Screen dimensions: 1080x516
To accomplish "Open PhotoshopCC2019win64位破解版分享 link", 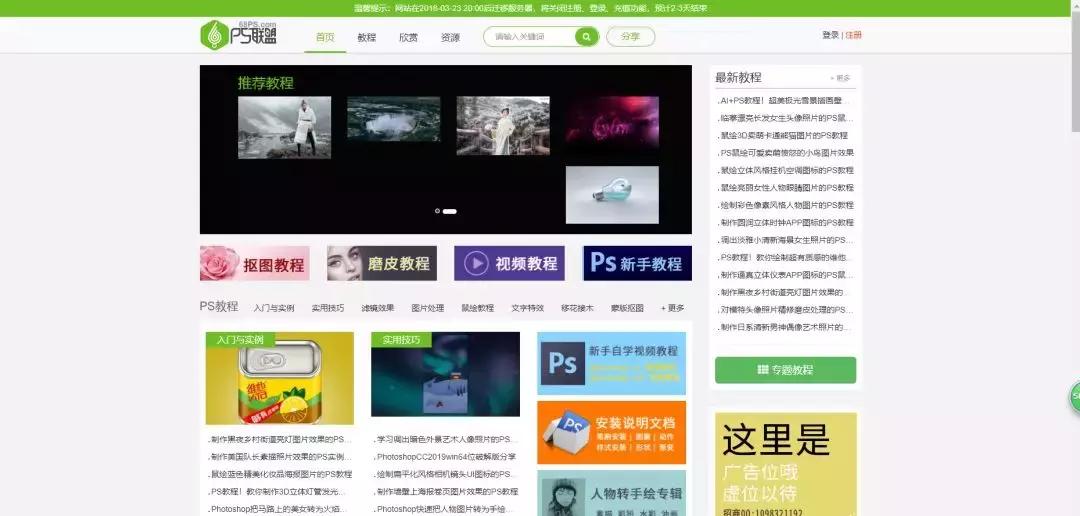I will tap(445, 457).
